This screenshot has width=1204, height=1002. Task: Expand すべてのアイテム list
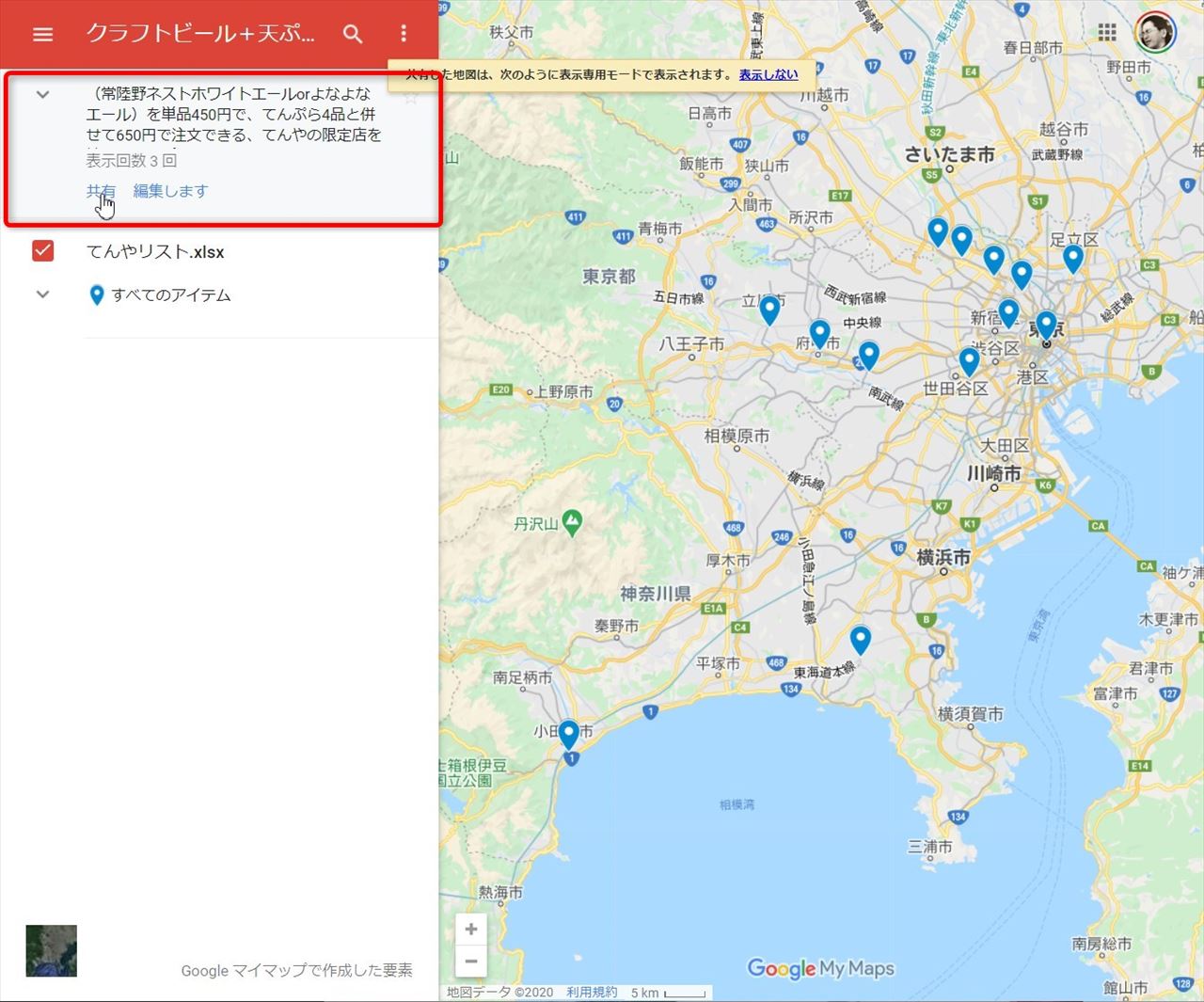click(x=42, y=294)
